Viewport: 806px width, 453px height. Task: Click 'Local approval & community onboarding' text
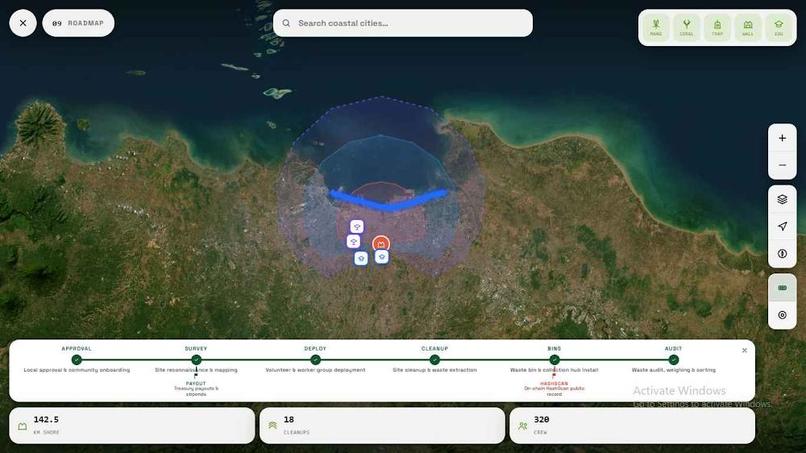77,370
